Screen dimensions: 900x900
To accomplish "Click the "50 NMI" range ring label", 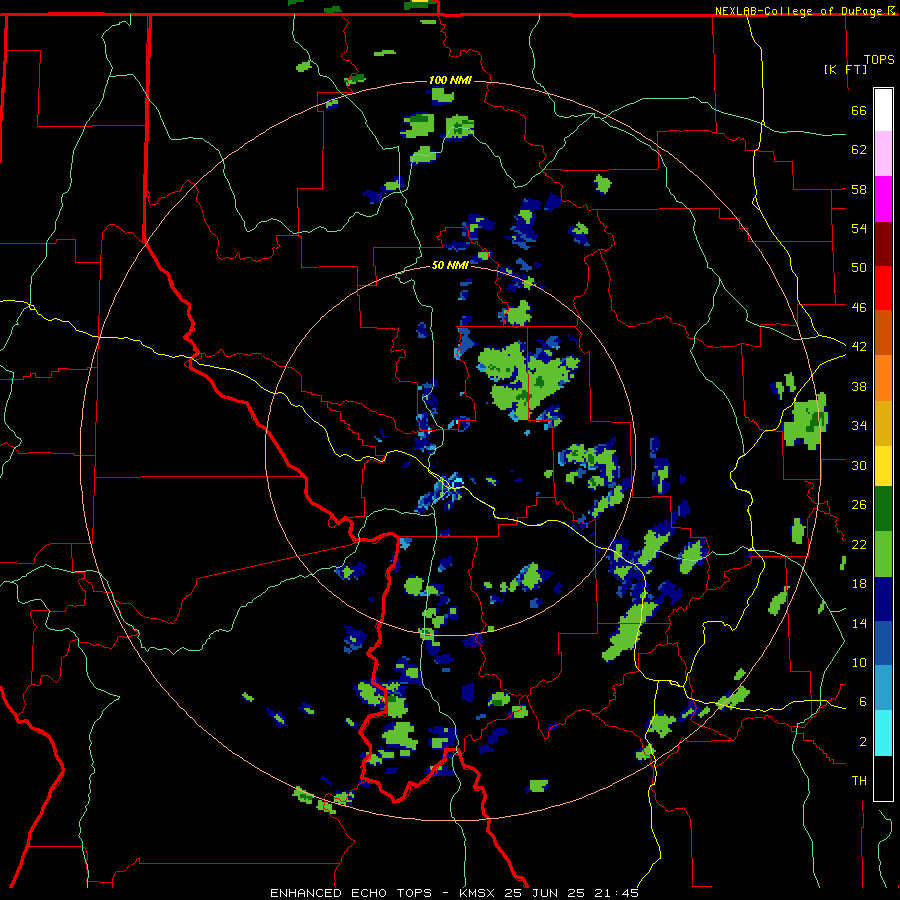I will 451,265.
